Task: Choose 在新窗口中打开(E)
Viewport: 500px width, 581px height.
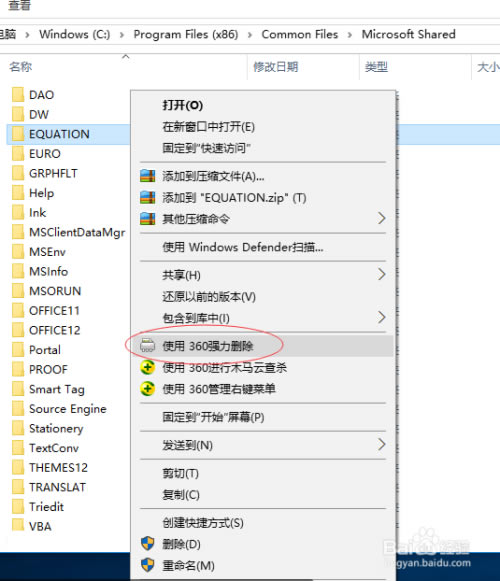Action: tap(208, 127)
